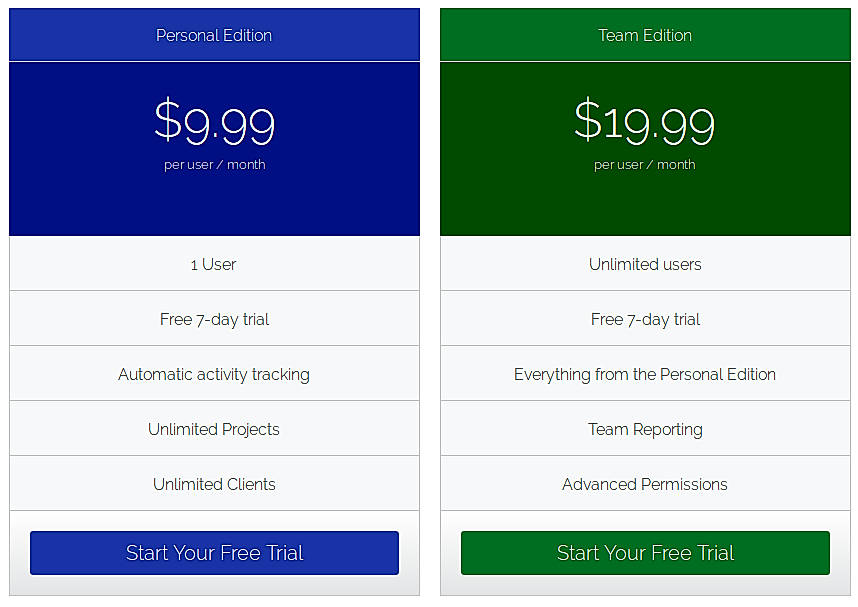Select the Unlimited users feature row

pos(645,264)
